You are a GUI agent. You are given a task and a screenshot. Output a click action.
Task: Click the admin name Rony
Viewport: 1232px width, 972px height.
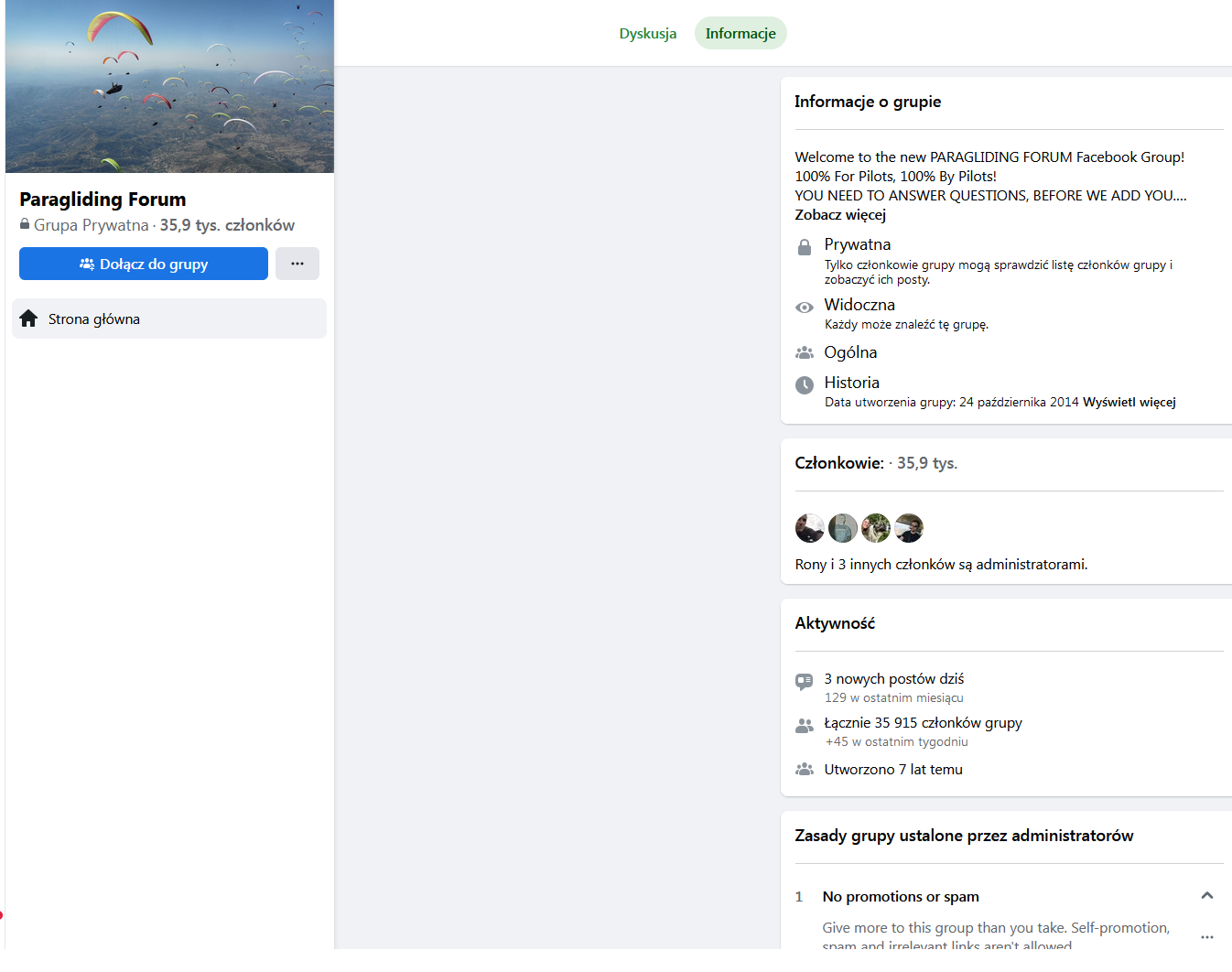811,565
